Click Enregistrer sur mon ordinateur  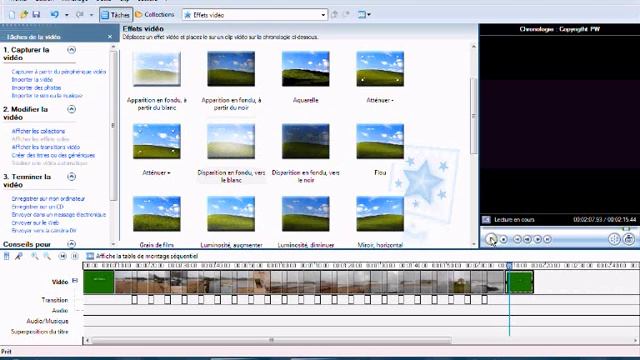(48, 199)
